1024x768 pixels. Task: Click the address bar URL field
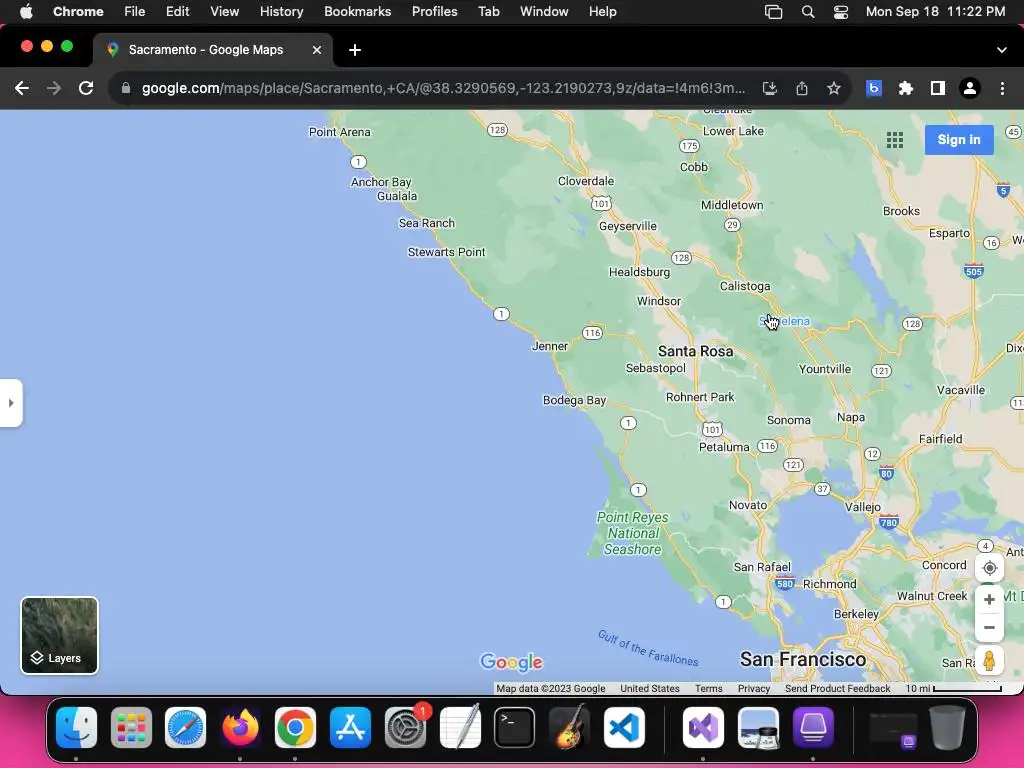pos(443,88)
